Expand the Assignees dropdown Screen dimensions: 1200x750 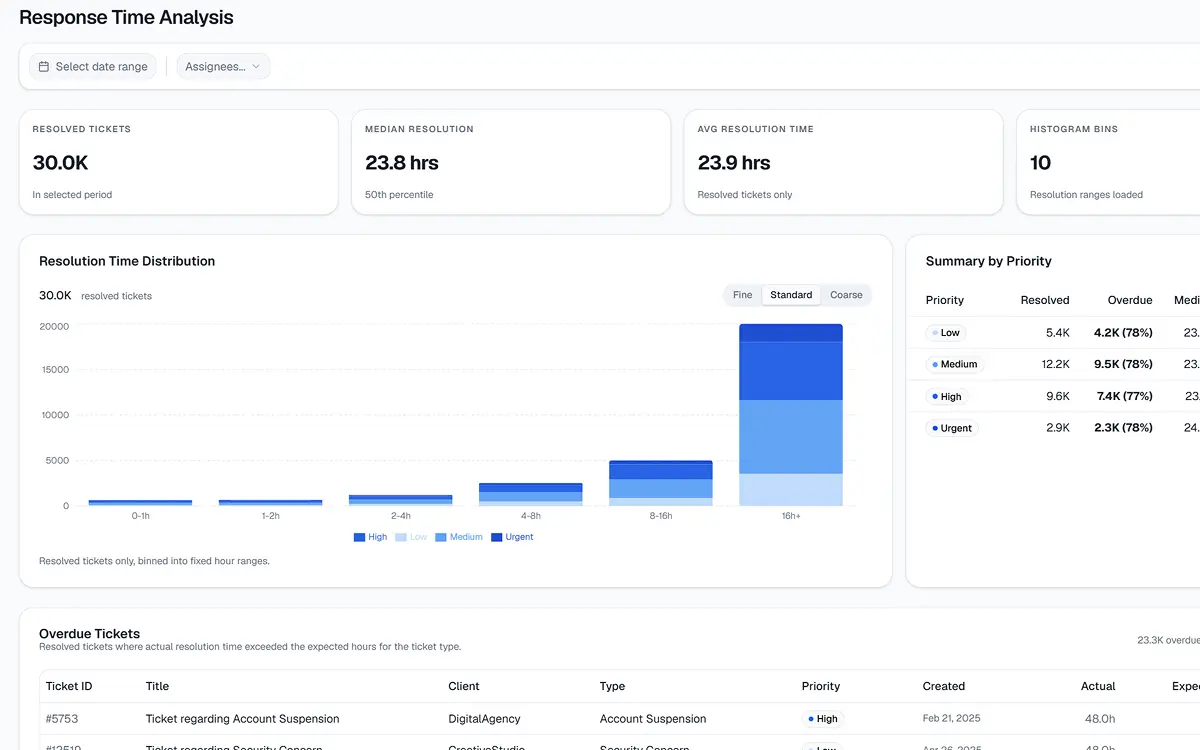(223, 67)
